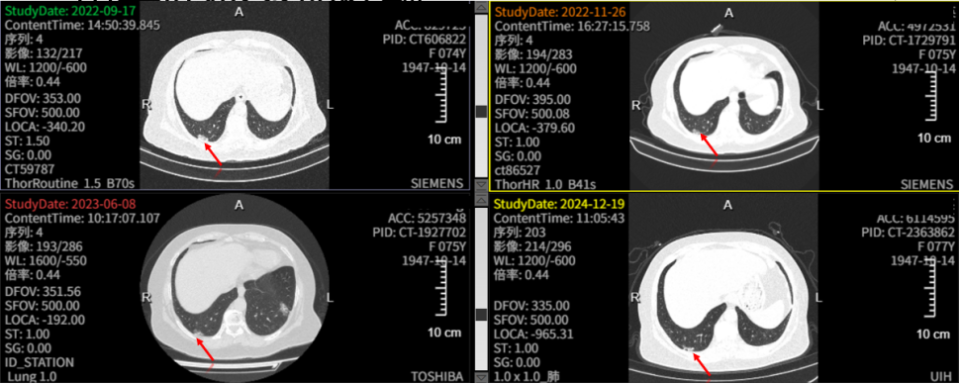Click the yellow StudyDate: 2024-12-19 label

pyautogui.click(x=560, y=204)
